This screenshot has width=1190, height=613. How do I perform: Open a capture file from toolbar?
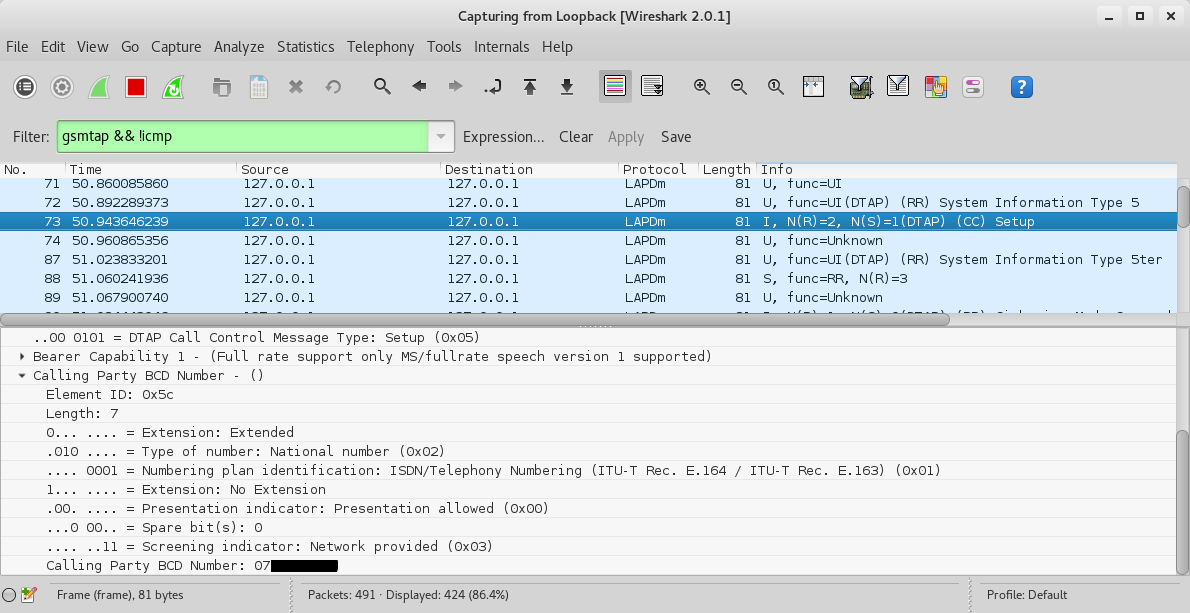tap(222, 87)
